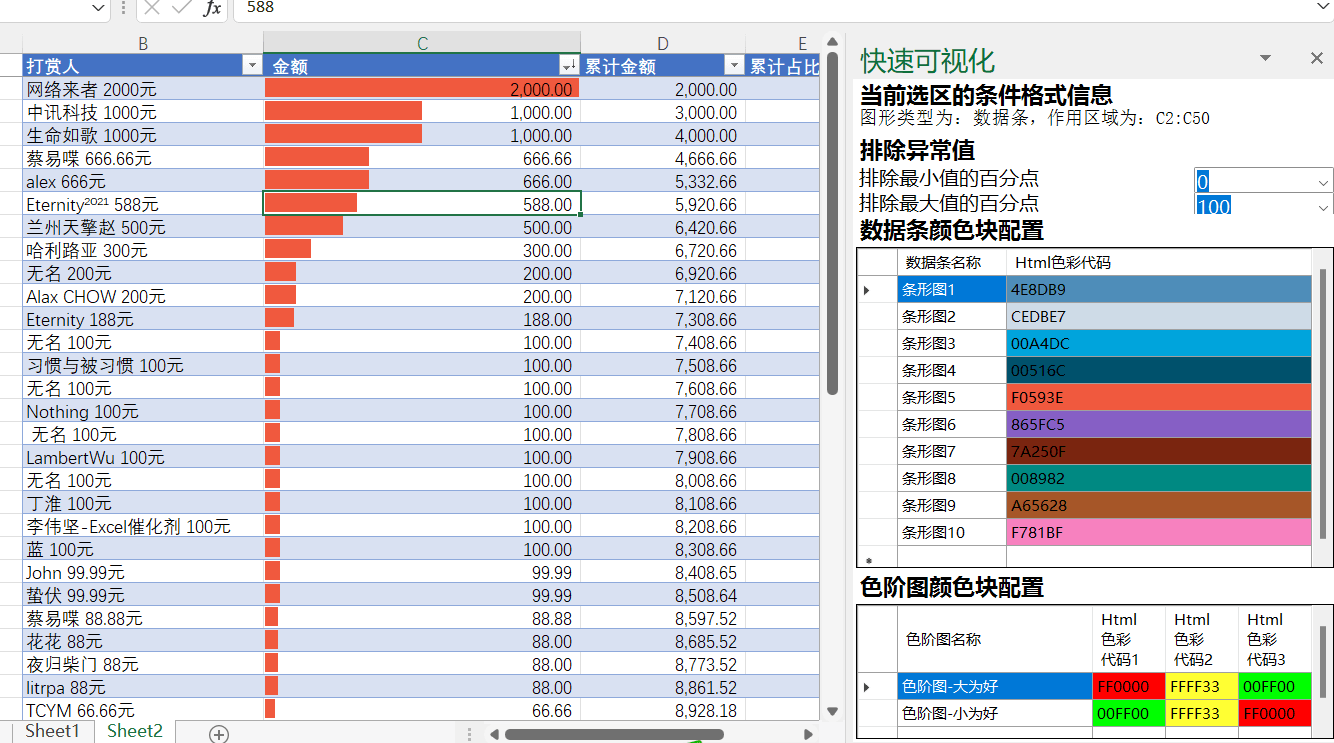Viewport: 1334px width, 743px height.
Task: Select the FF0000 color cell in 色阶图-大为好 row
Action: (x=1128, y=687)
